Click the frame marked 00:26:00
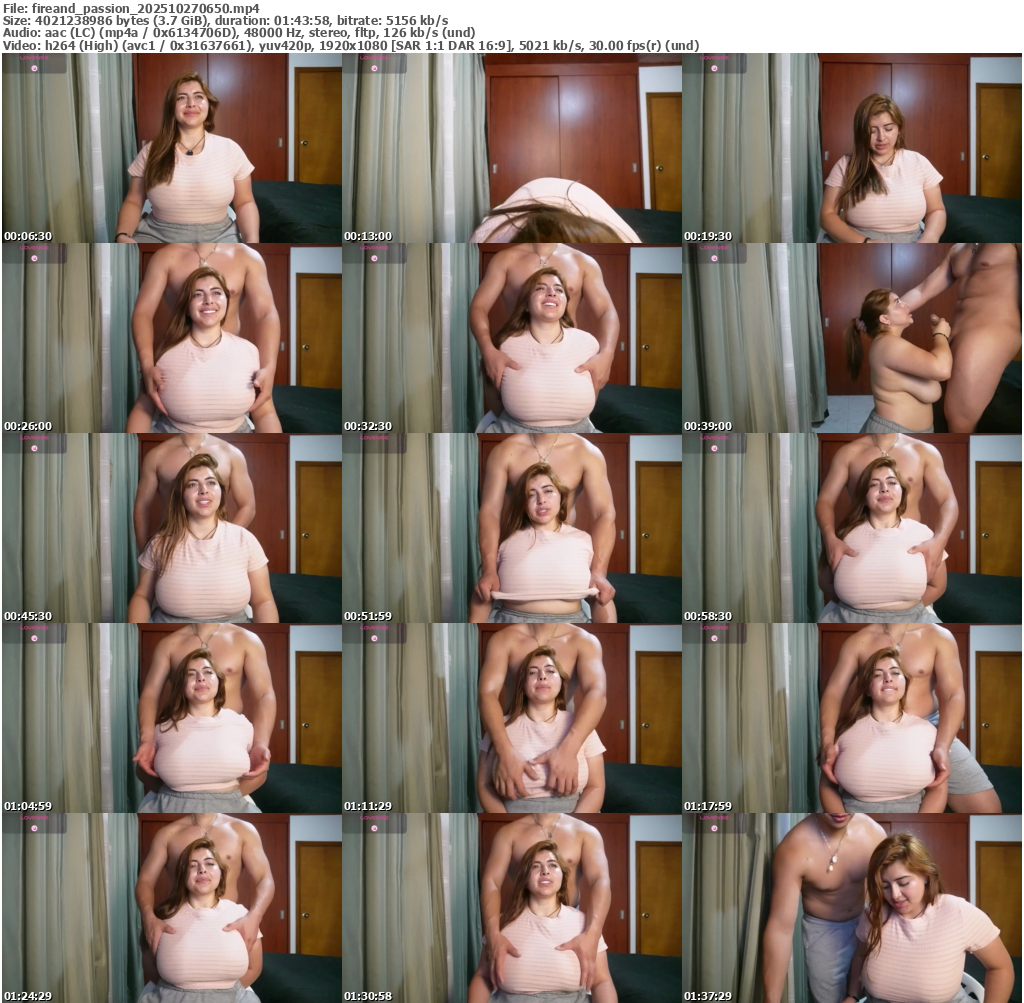This screenshot has width=1024, height=1003. point(172,338)
